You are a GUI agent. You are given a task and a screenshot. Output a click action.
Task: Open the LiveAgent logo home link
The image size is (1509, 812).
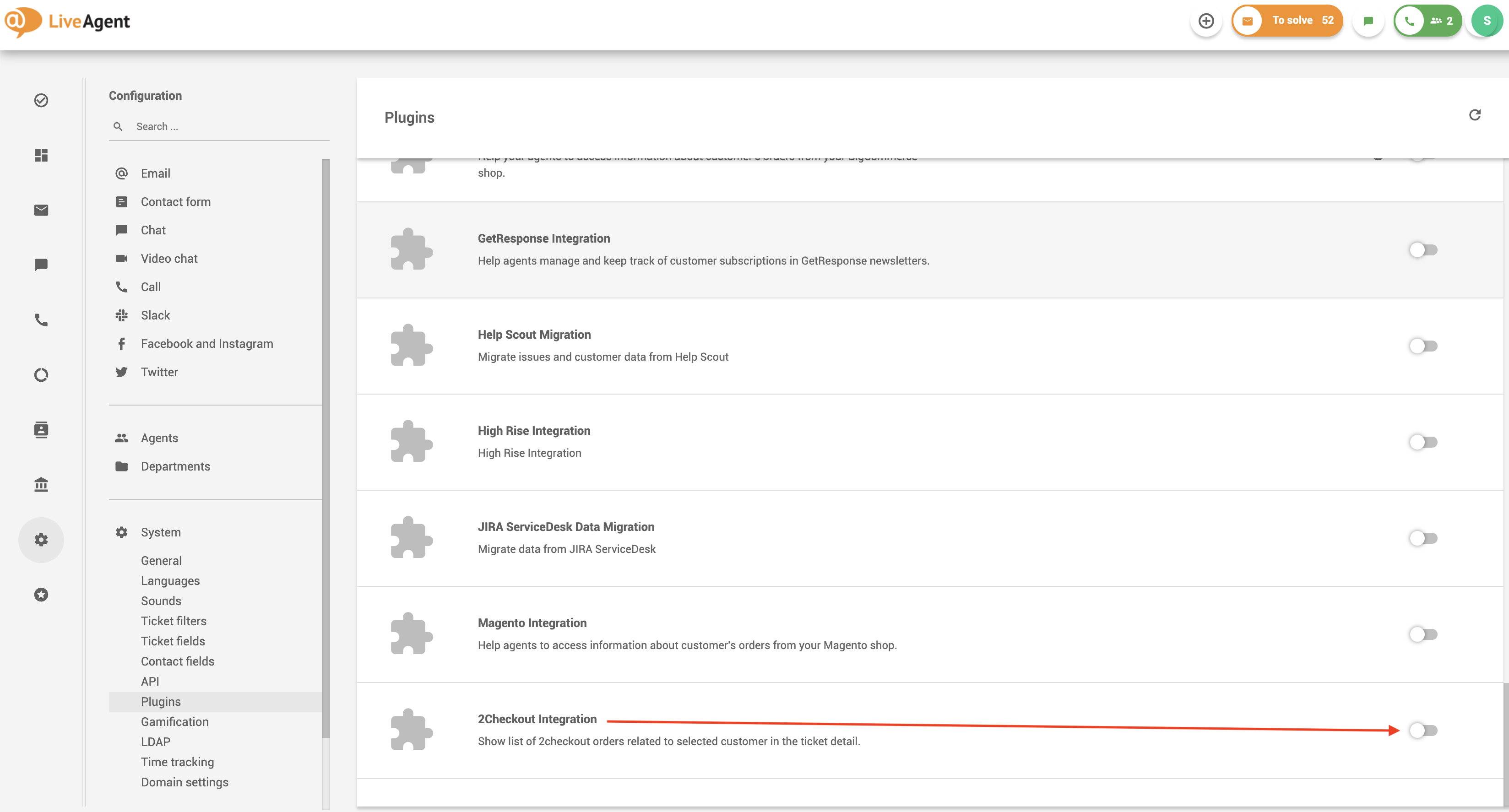coord(67,22)
